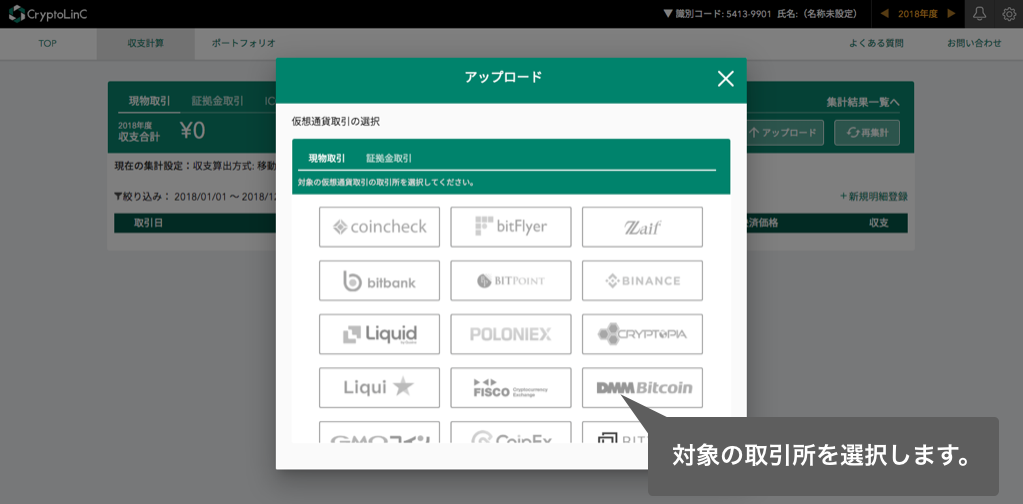Select the Liquid exchange
This screenshot has height=504, width=1023.
point(379,334)
